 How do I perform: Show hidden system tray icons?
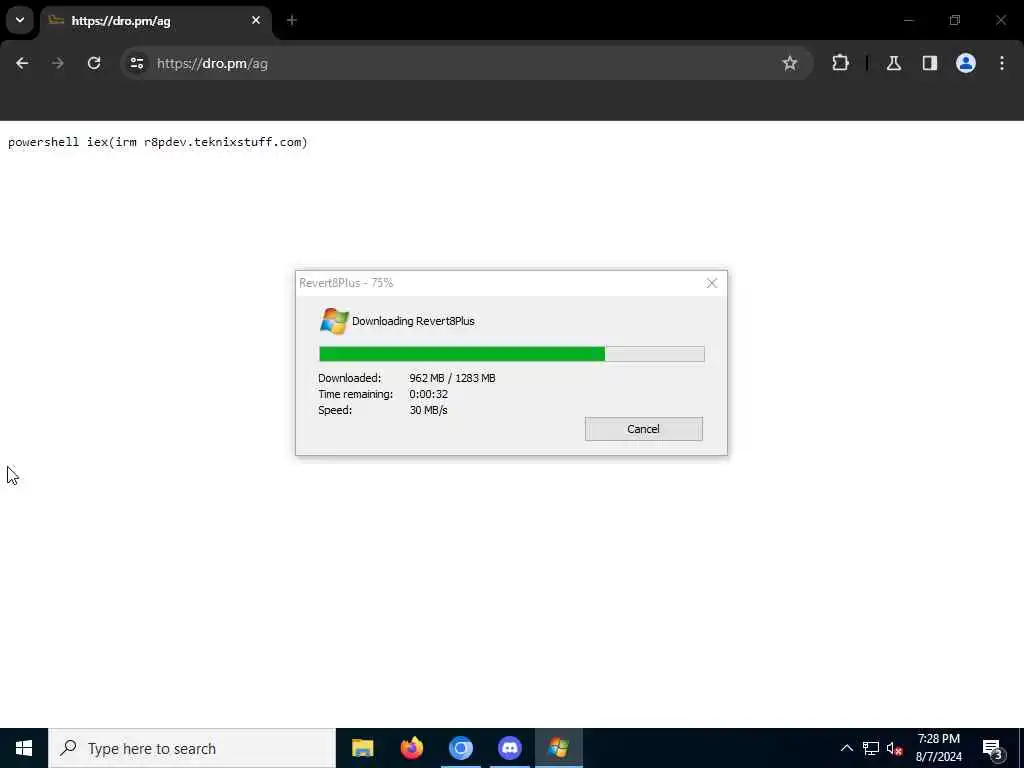846,748
